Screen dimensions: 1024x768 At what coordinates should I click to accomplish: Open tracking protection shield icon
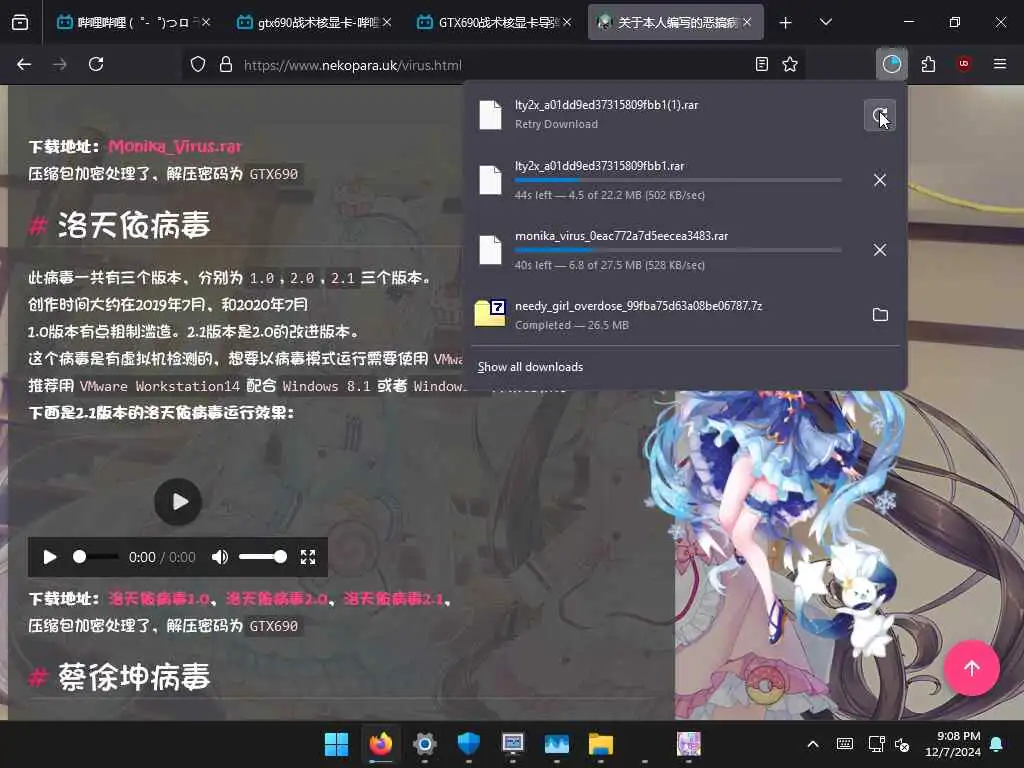pos(198,64)
